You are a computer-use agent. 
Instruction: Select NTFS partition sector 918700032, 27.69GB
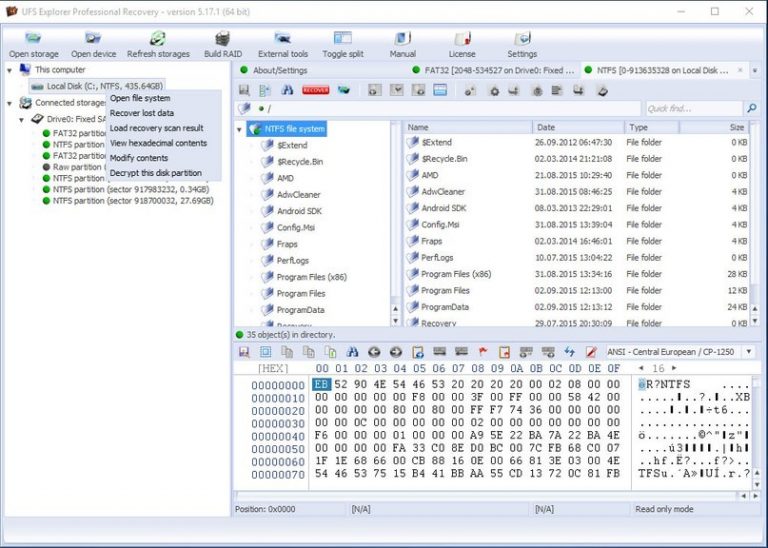pos(128,201)
